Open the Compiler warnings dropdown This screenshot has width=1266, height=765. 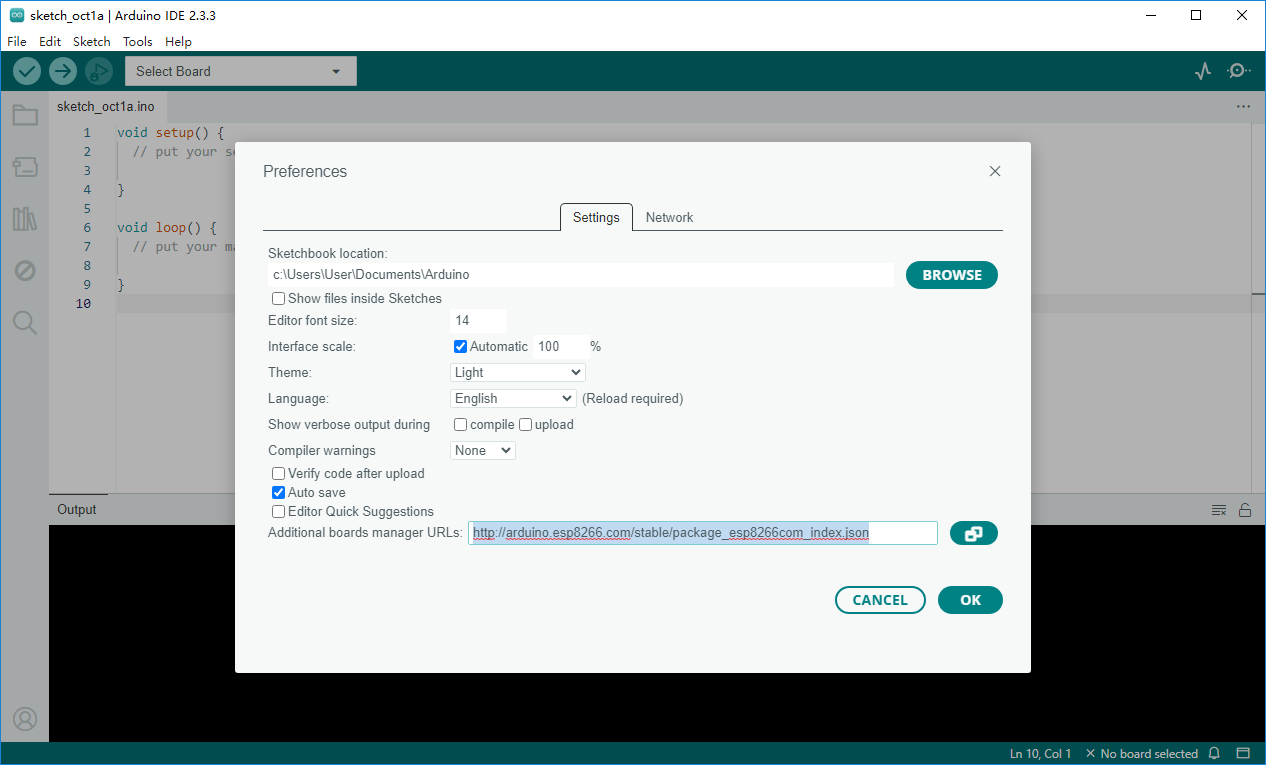point(483,450)
